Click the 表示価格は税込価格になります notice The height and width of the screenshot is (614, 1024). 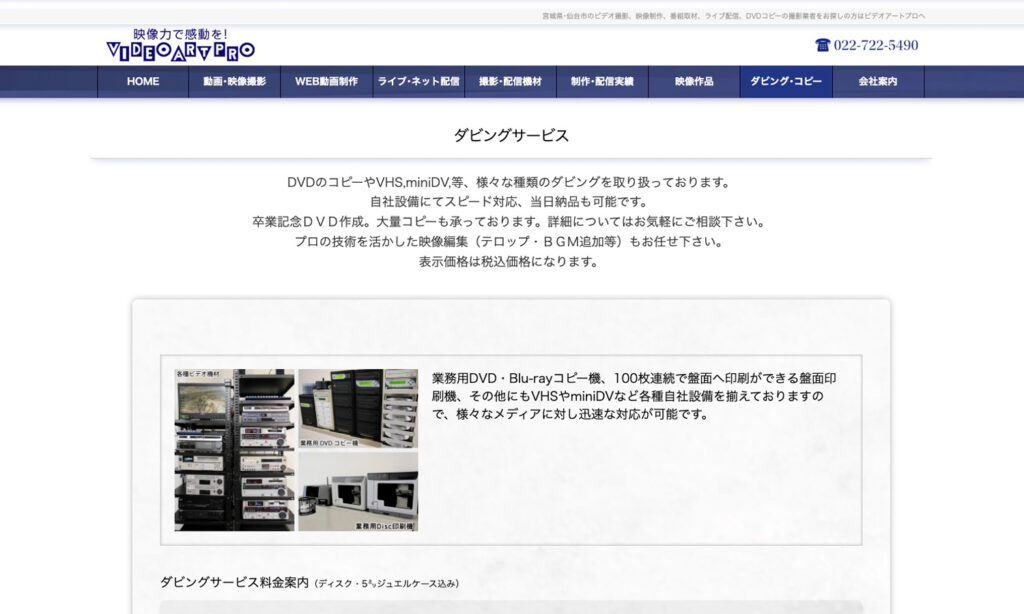[511, 262]
